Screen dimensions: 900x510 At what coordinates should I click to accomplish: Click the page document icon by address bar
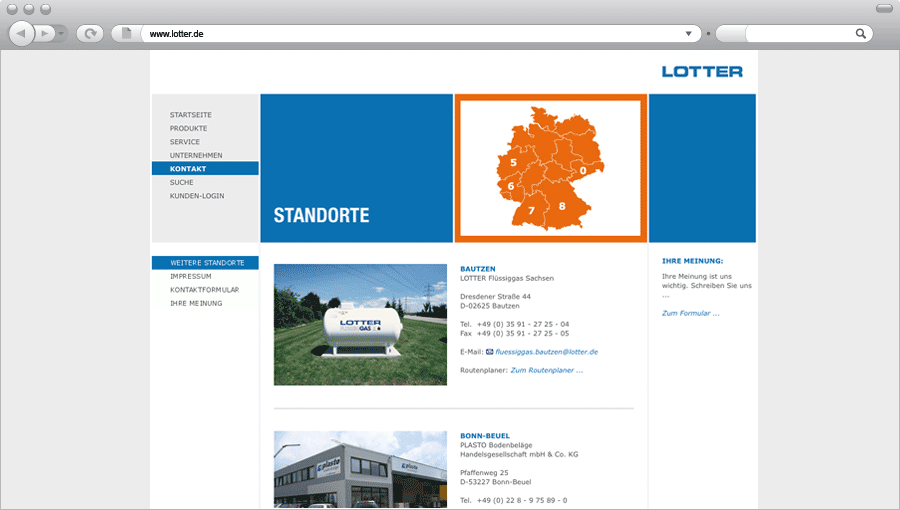point(126,33)
